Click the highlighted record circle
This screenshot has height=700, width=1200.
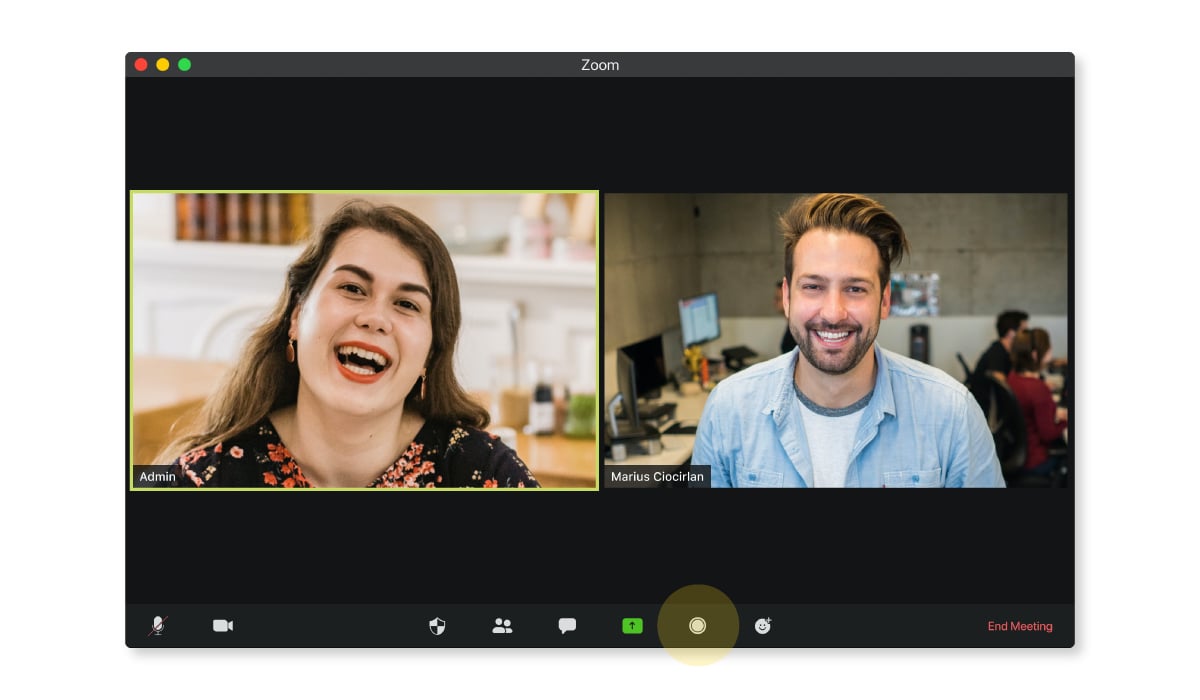pyautogui.click(x=698, y=626)
